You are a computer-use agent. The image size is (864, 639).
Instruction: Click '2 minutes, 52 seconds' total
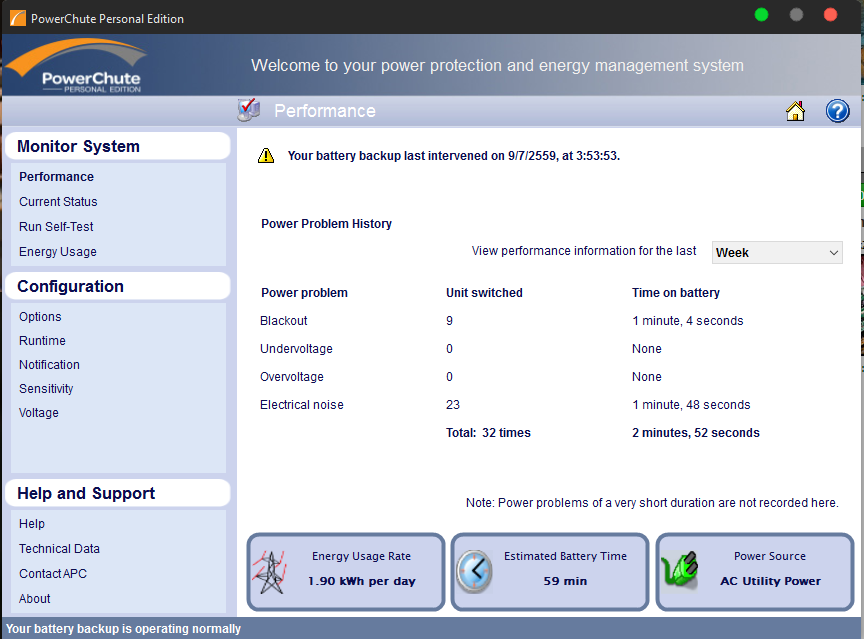(x=696, y=433)
